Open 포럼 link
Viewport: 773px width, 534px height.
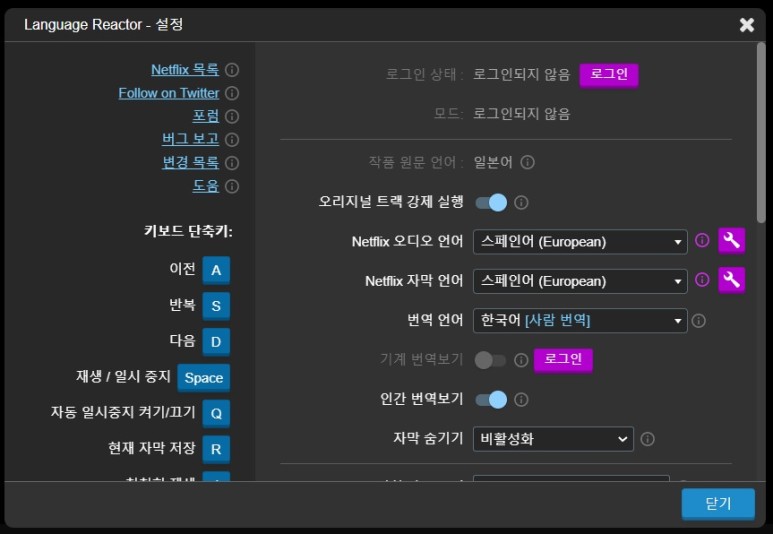click(206, 116)
